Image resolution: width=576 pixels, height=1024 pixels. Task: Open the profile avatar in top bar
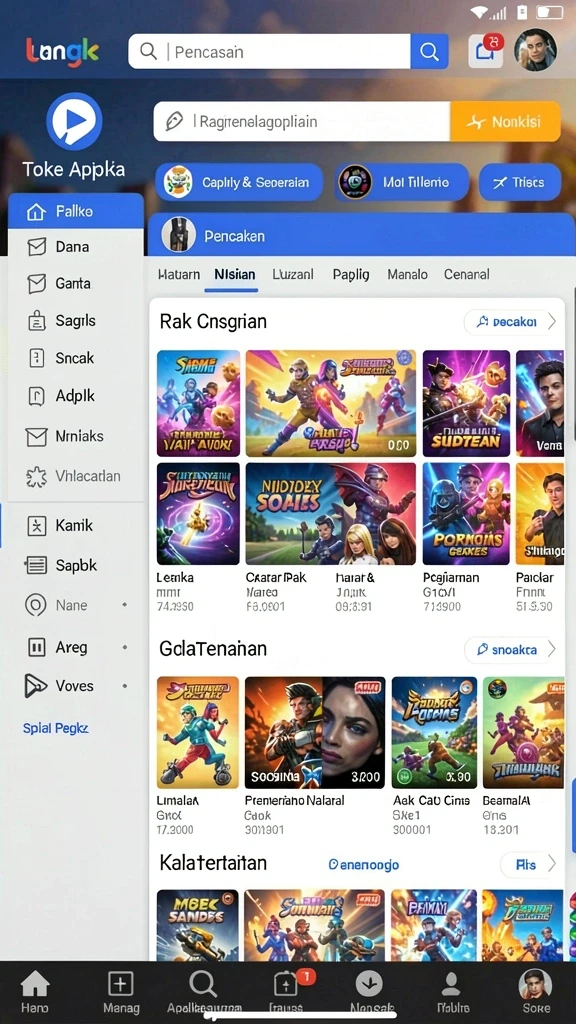[535, 50]
